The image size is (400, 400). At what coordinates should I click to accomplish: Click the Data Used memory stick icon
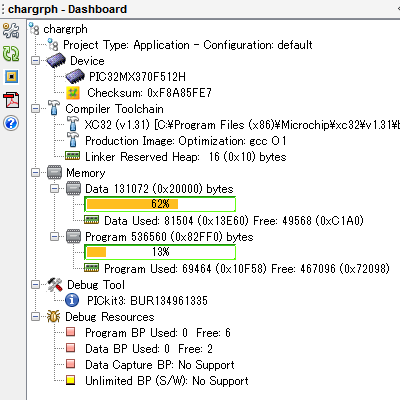point(91,220)
